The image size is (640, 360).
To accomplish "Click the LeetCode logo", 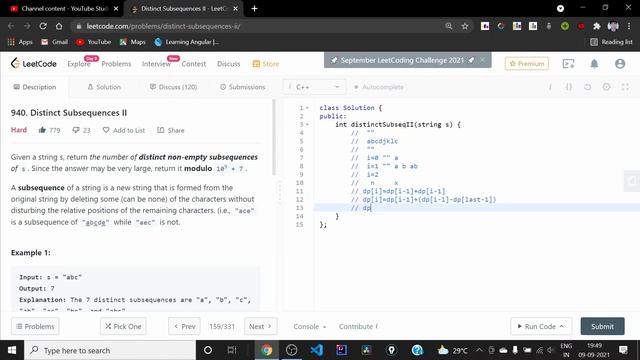I will tap(33, 64).
